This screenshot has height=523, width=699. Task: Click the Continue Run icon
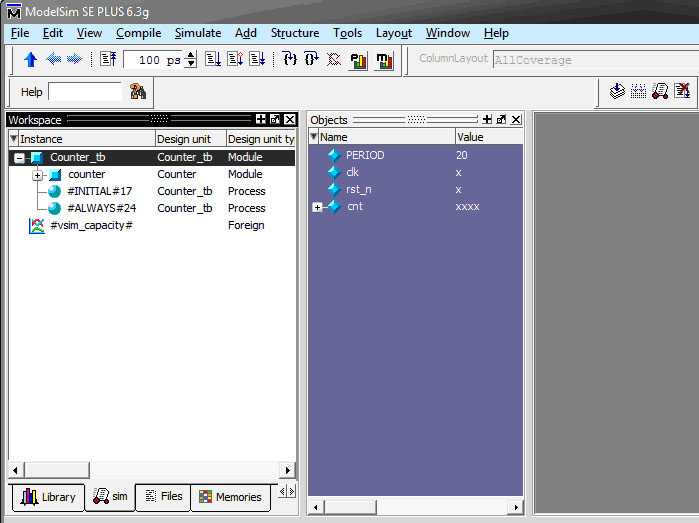click(x=235, y=59)
